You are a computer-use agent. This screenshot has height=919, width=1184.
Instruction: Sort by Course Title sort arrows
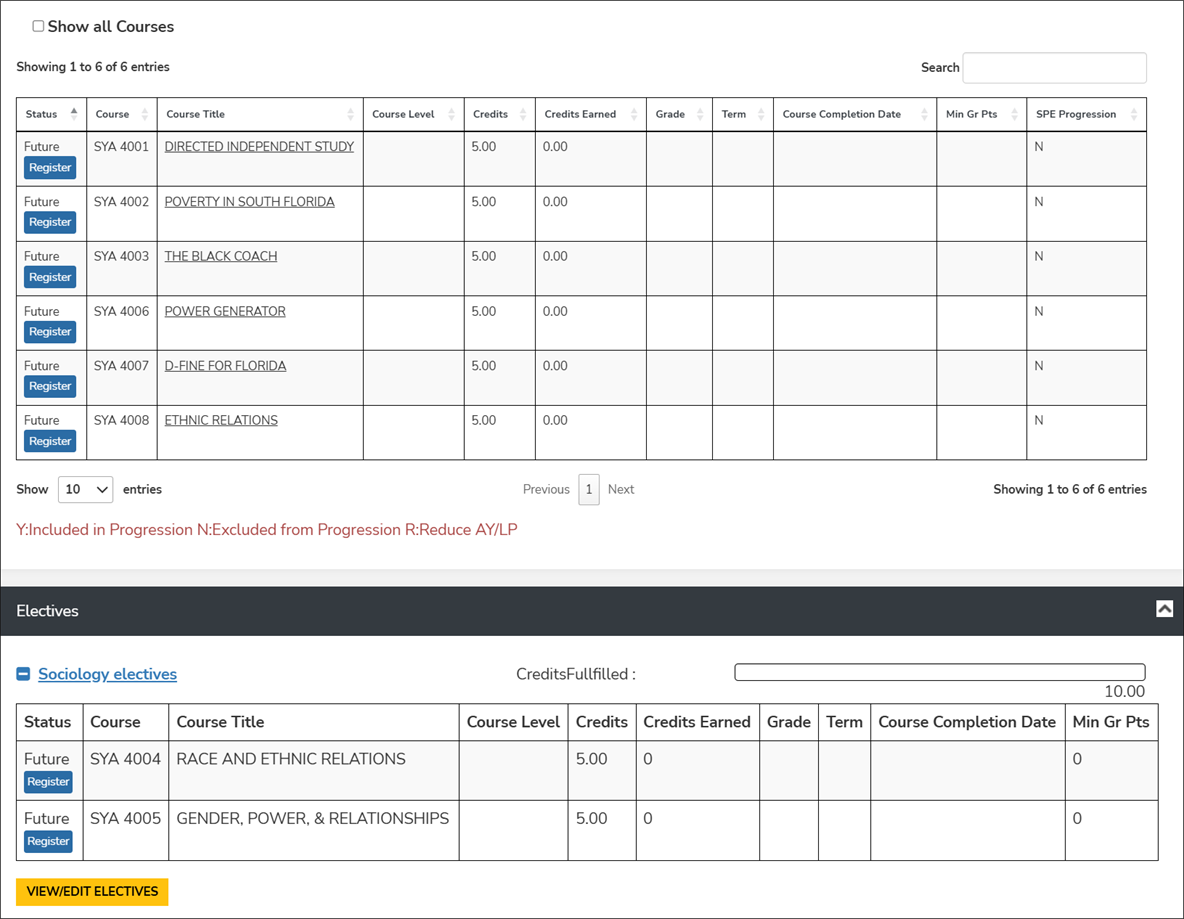[x=350, y=114]
